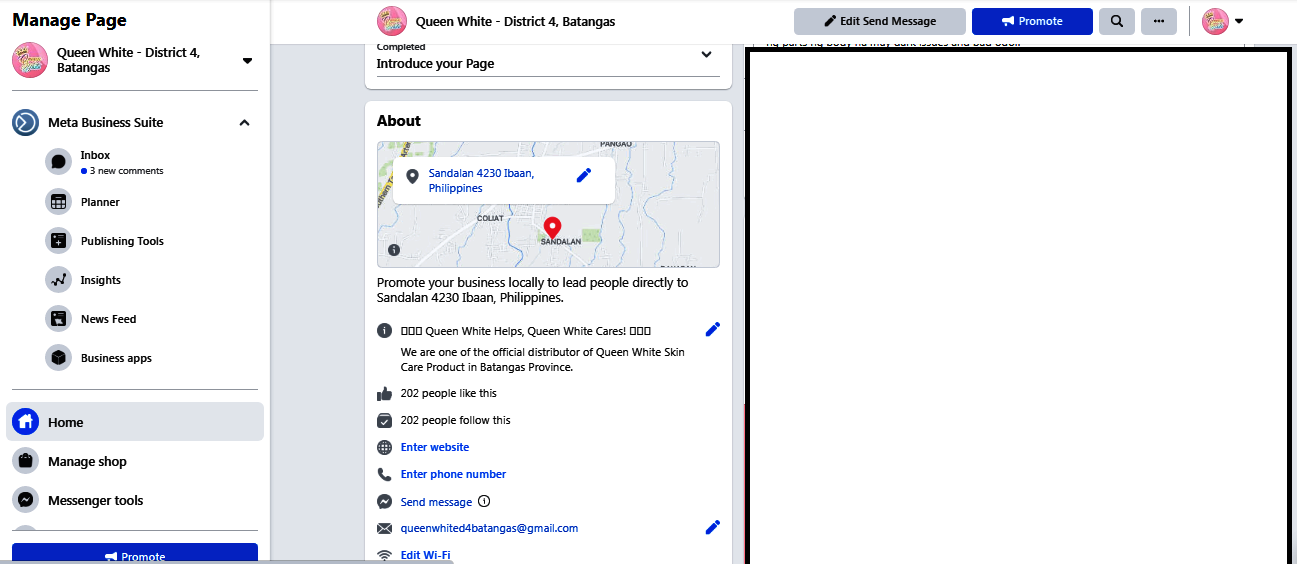The height and width of the screenshot is (564, 1297).
Task: Click '202 people like this' text
Action: pos(448,393)
